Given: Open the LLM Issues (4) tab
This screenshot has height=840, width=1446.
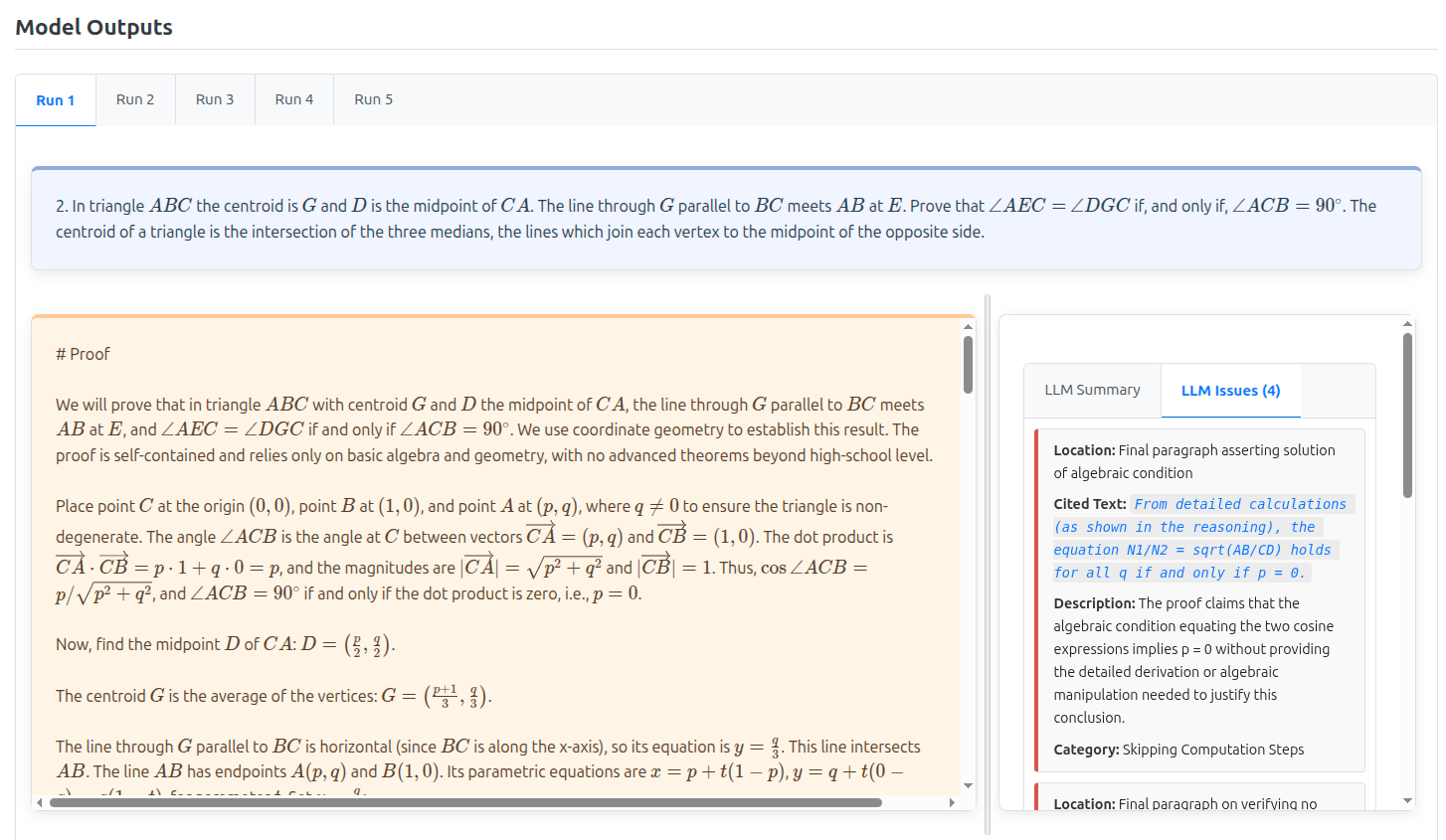Looking at the screenshot, I should [1231, 391].
